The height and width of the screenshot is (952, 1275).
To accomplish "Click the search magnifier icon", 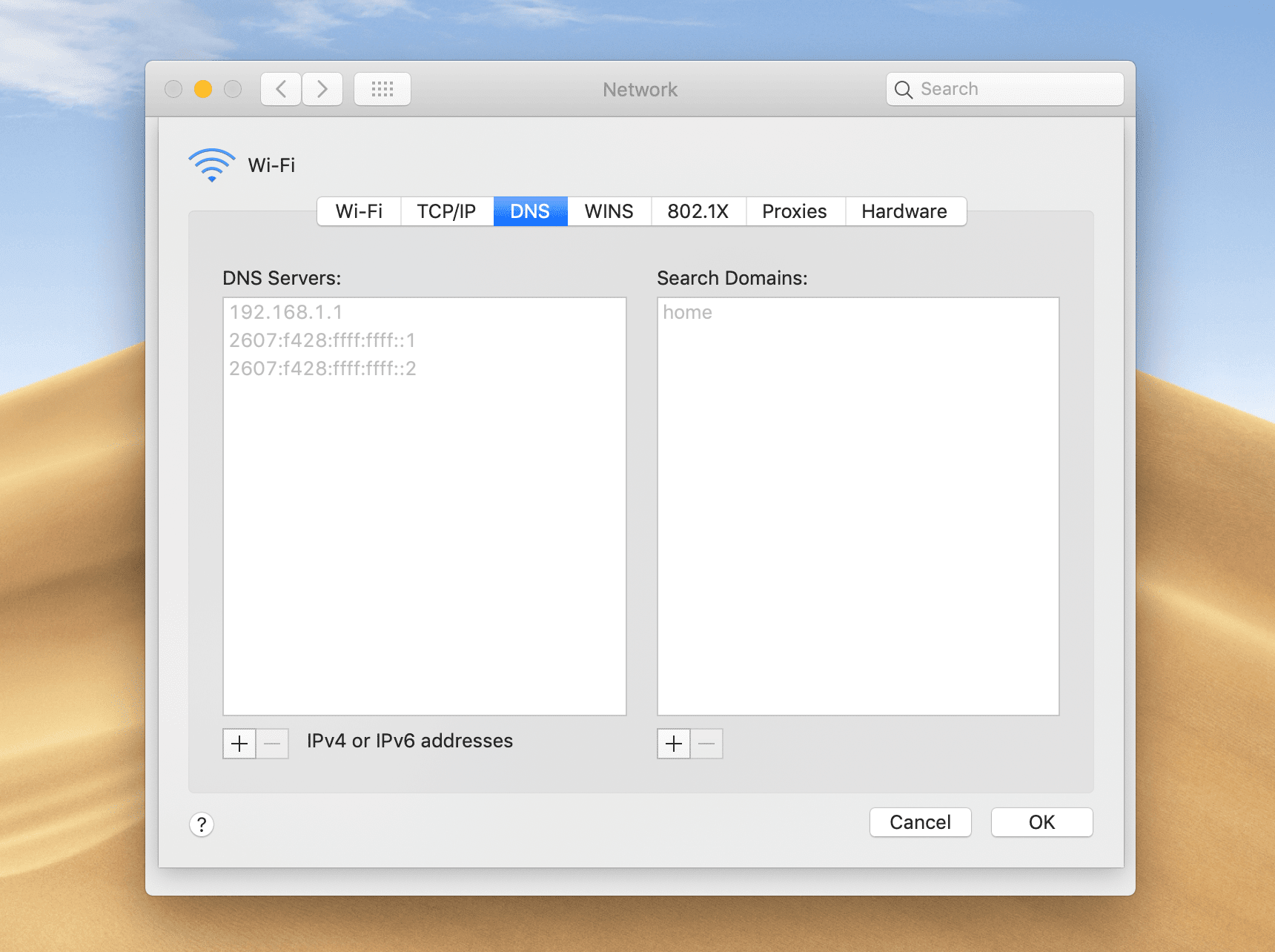I will [x=904, y=89].
